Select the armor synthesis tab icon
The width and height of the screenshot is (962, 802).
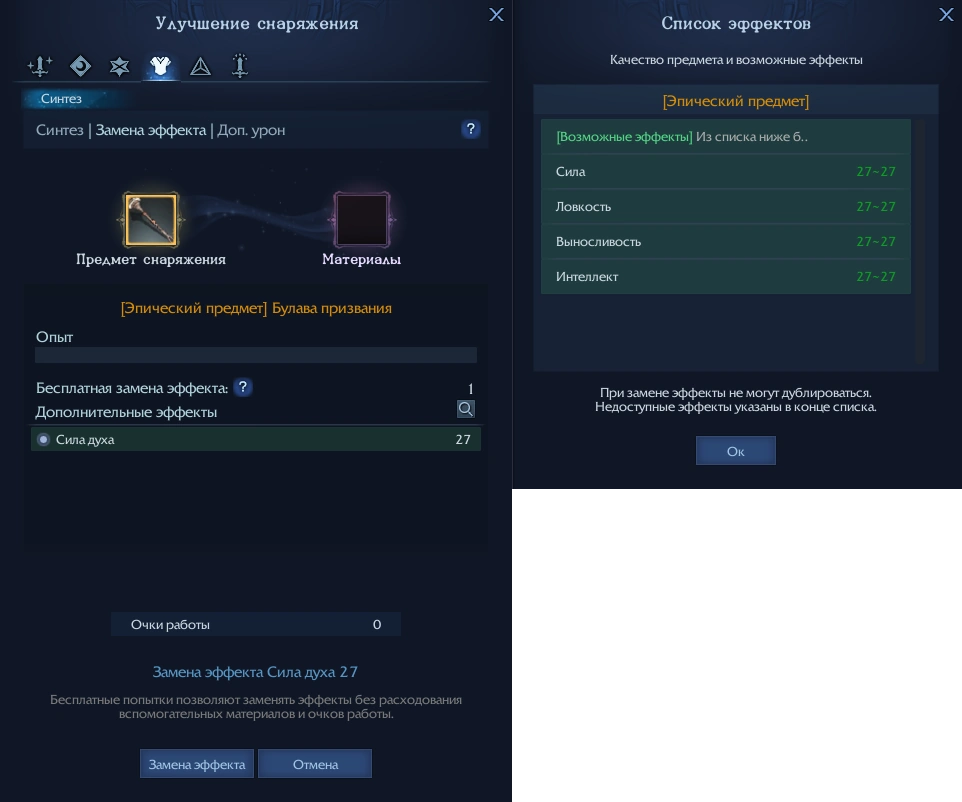click(161, 66)
